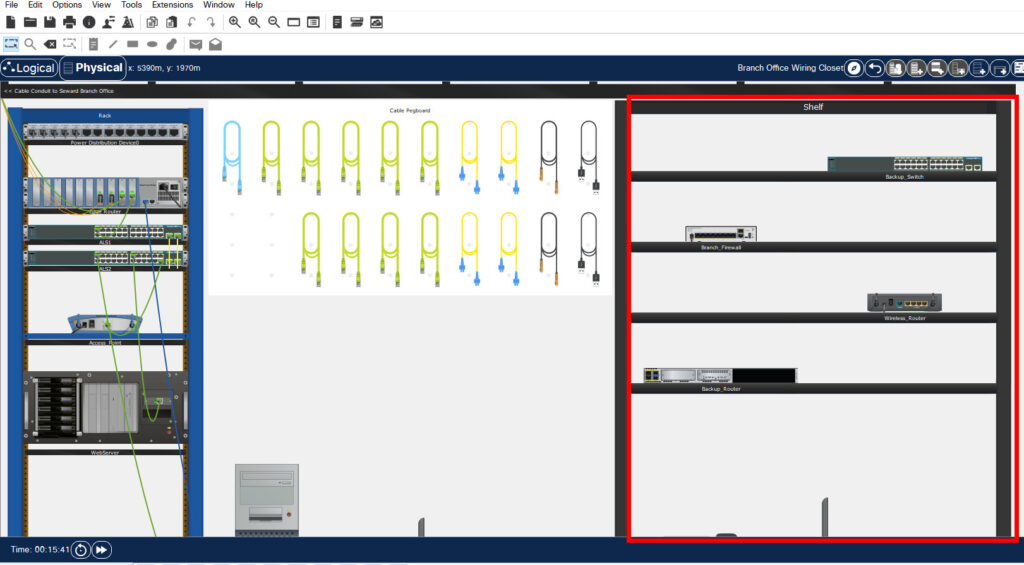Select the Inspect magnifier tool

pyautogui.click(x=30, y=44)
